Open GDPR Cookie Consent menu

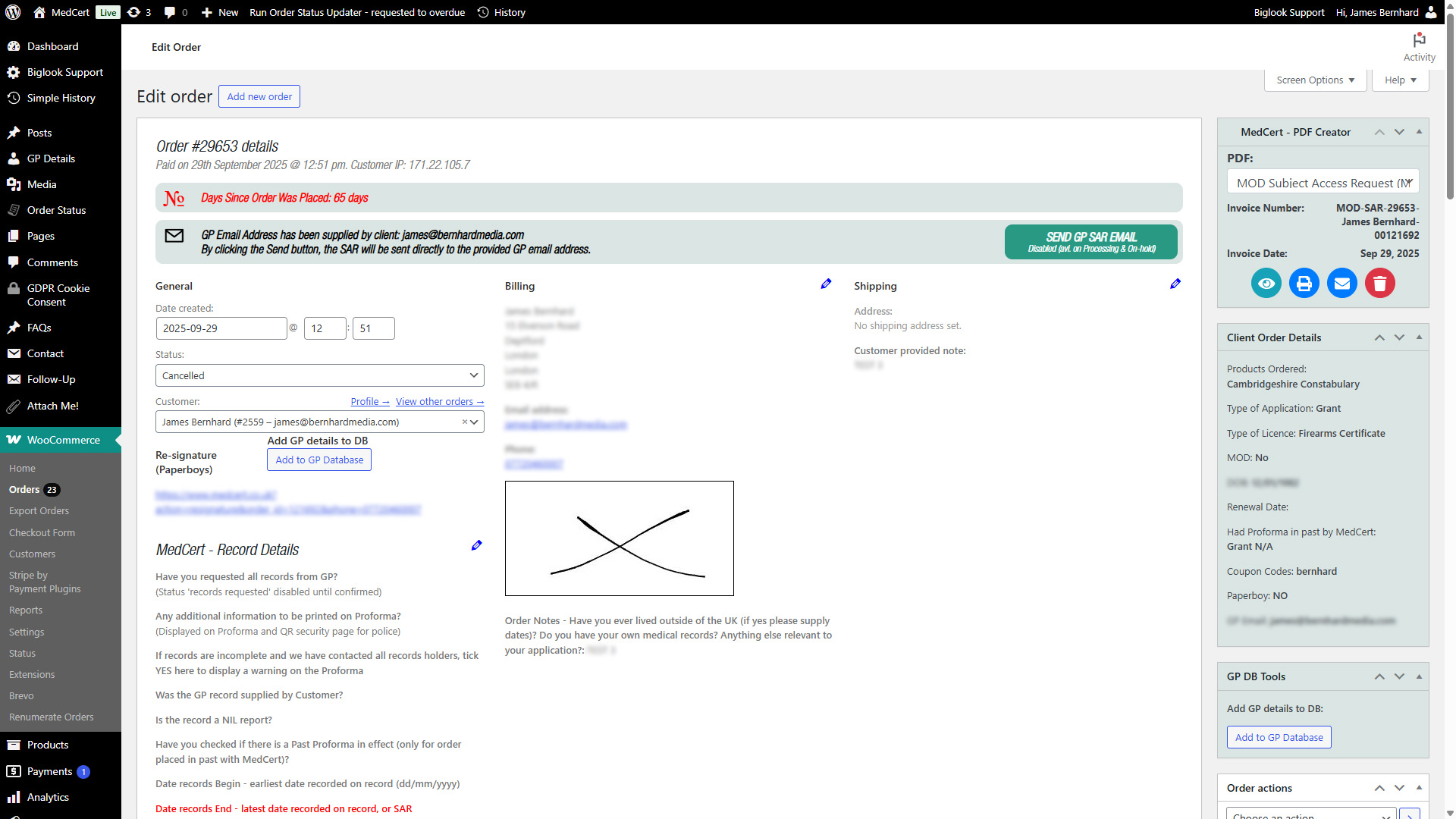pyautogui.click(x=61, y=295)
